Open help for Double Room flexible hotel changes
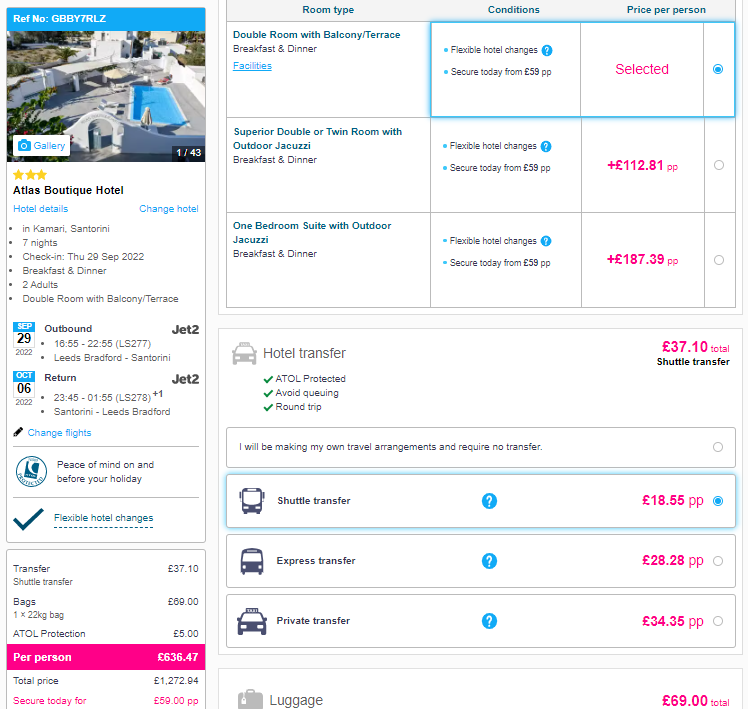Viewport: 748px width, 709px height. (x=547, y=50)
